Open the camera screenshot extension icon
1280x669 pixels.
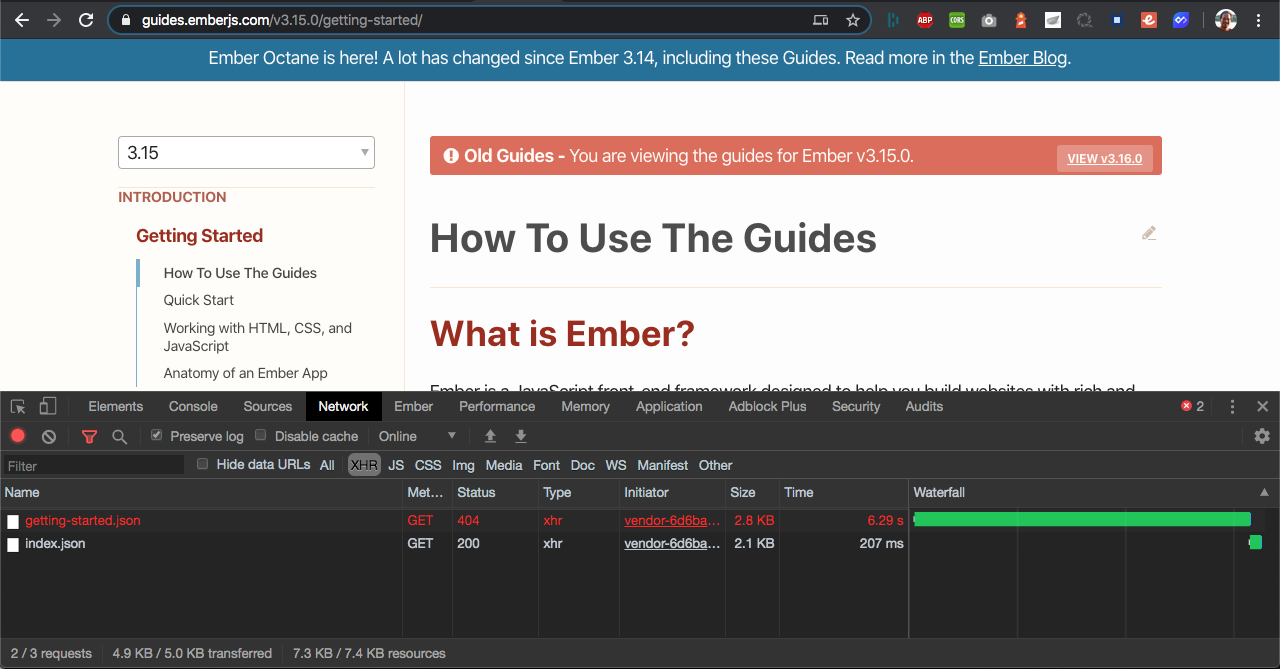pyautogui.click(x=989, y=20)
